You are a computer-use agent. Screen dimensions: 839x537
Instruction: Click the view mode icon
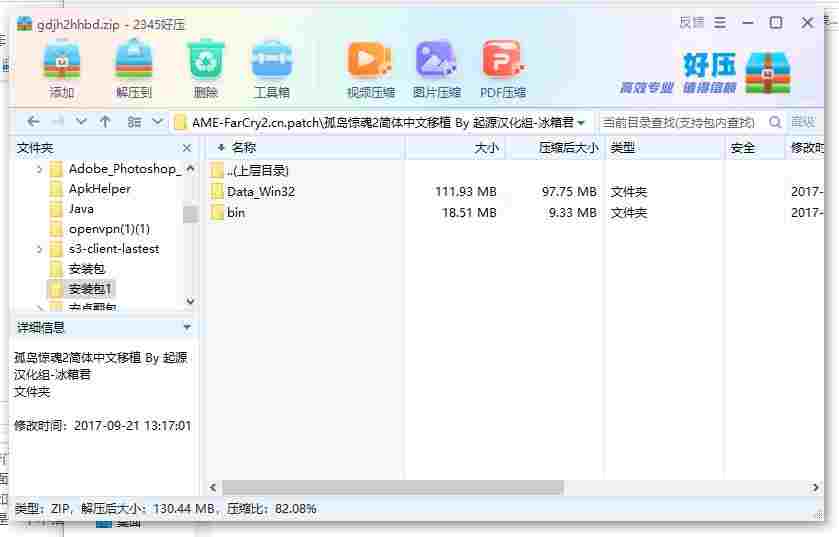(x=134, y=122)
